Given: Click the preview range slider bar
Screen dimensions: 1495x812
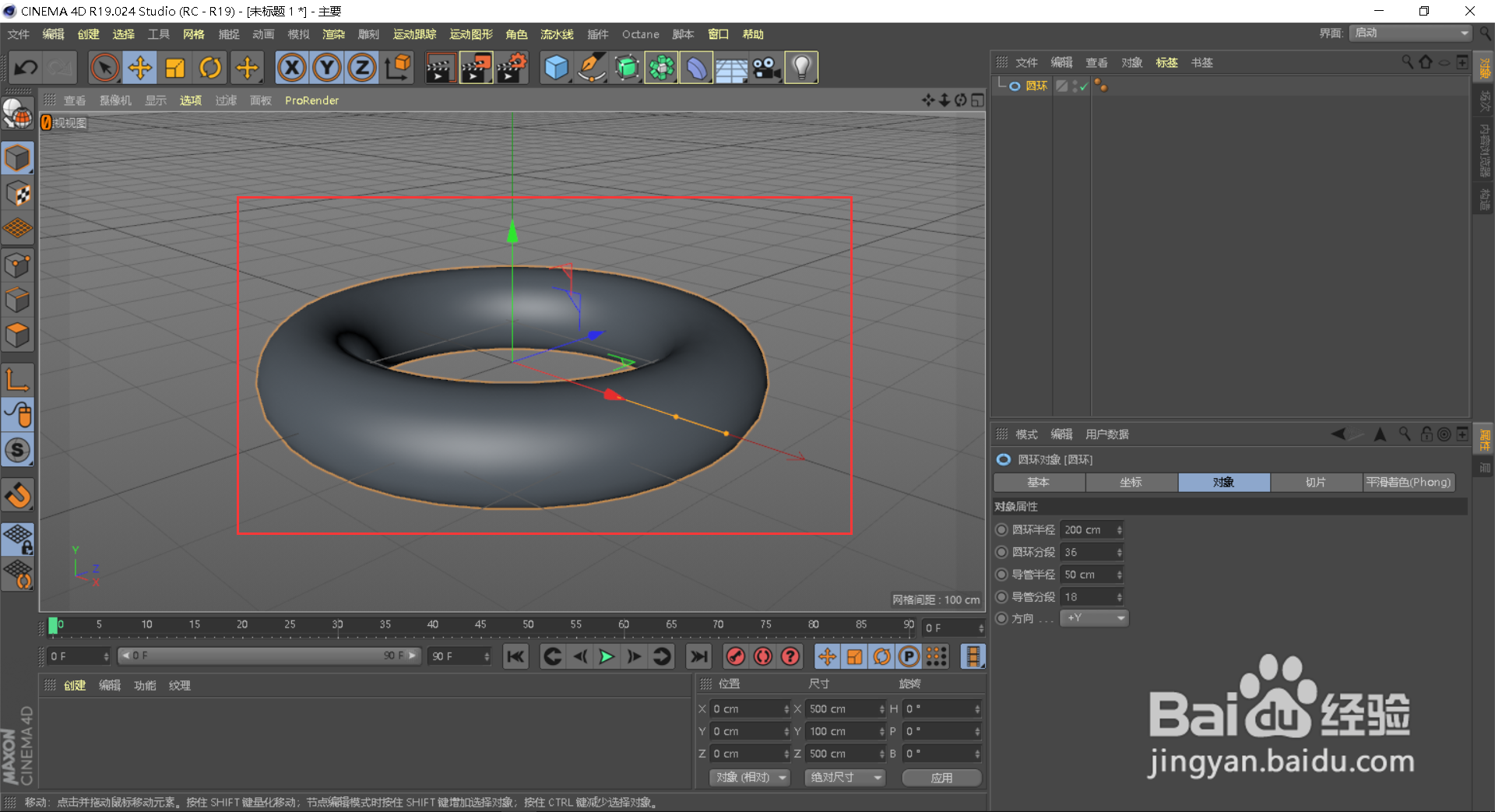Looking at the screenshot, I should [x=269, y=656].
